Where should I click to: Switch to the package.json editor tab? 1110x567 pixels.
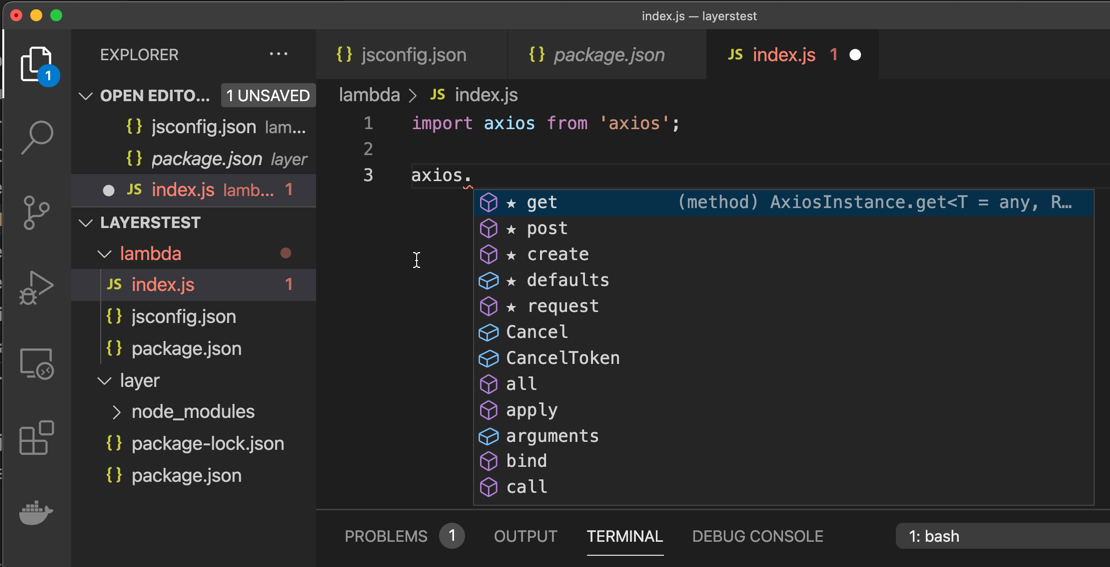pos(607,55)
